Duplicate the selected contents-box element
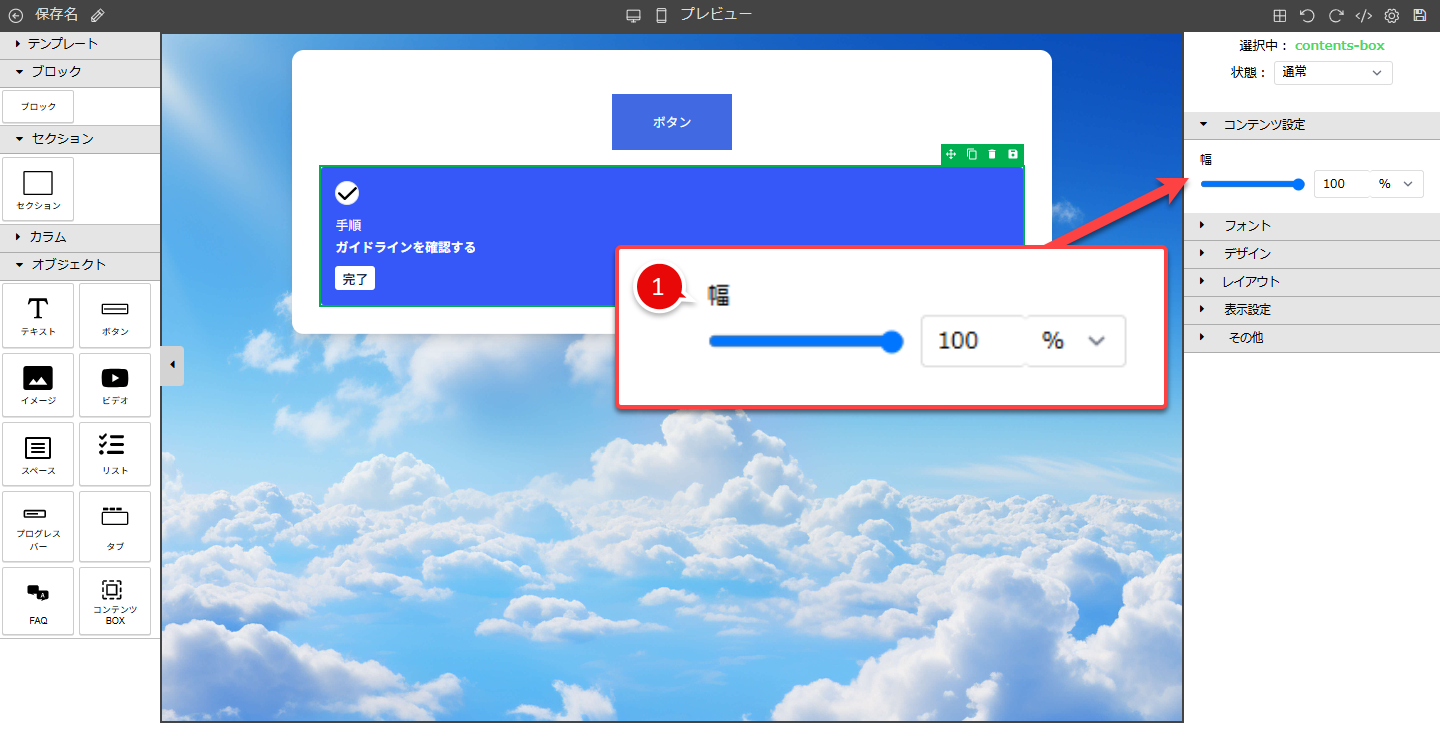Image resolution: width=1440 pixels, height=731 pixels. point(972,154)
